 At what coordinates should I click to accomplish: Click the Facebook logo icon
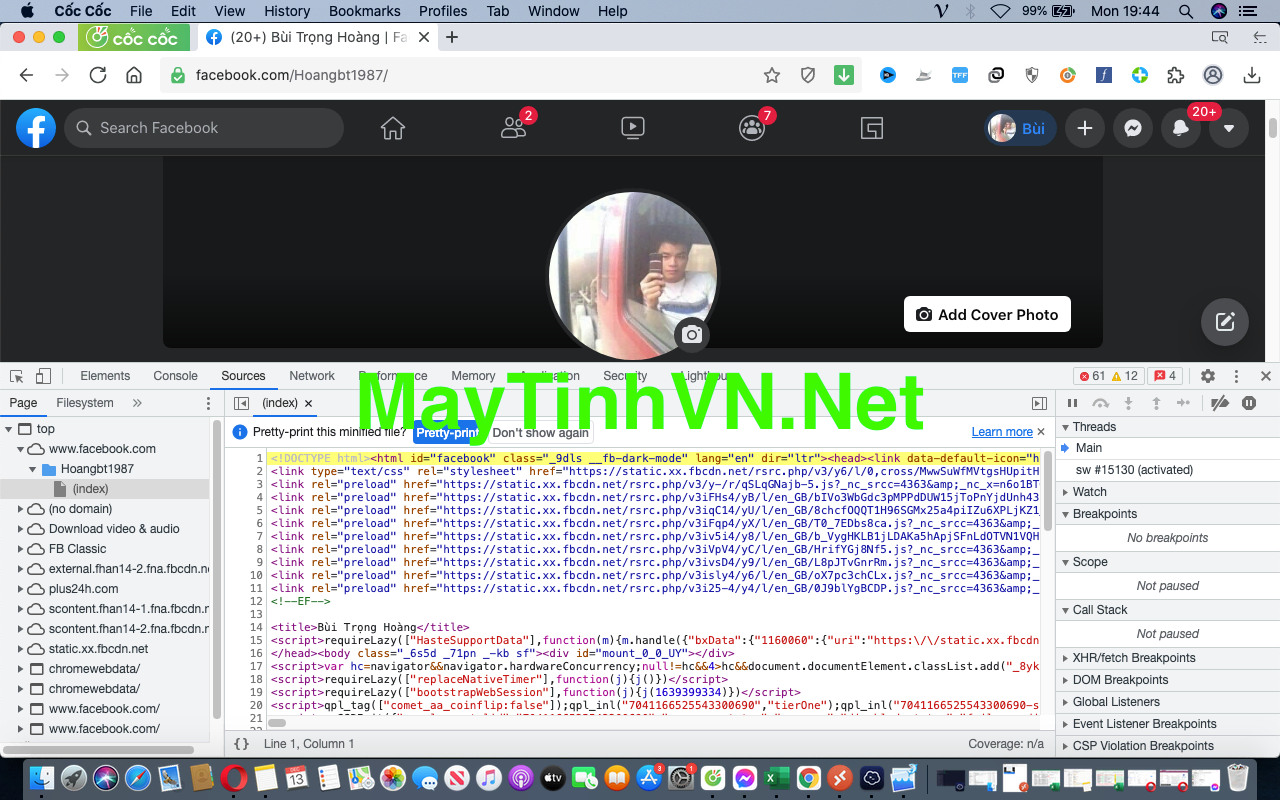click(36, 128)
